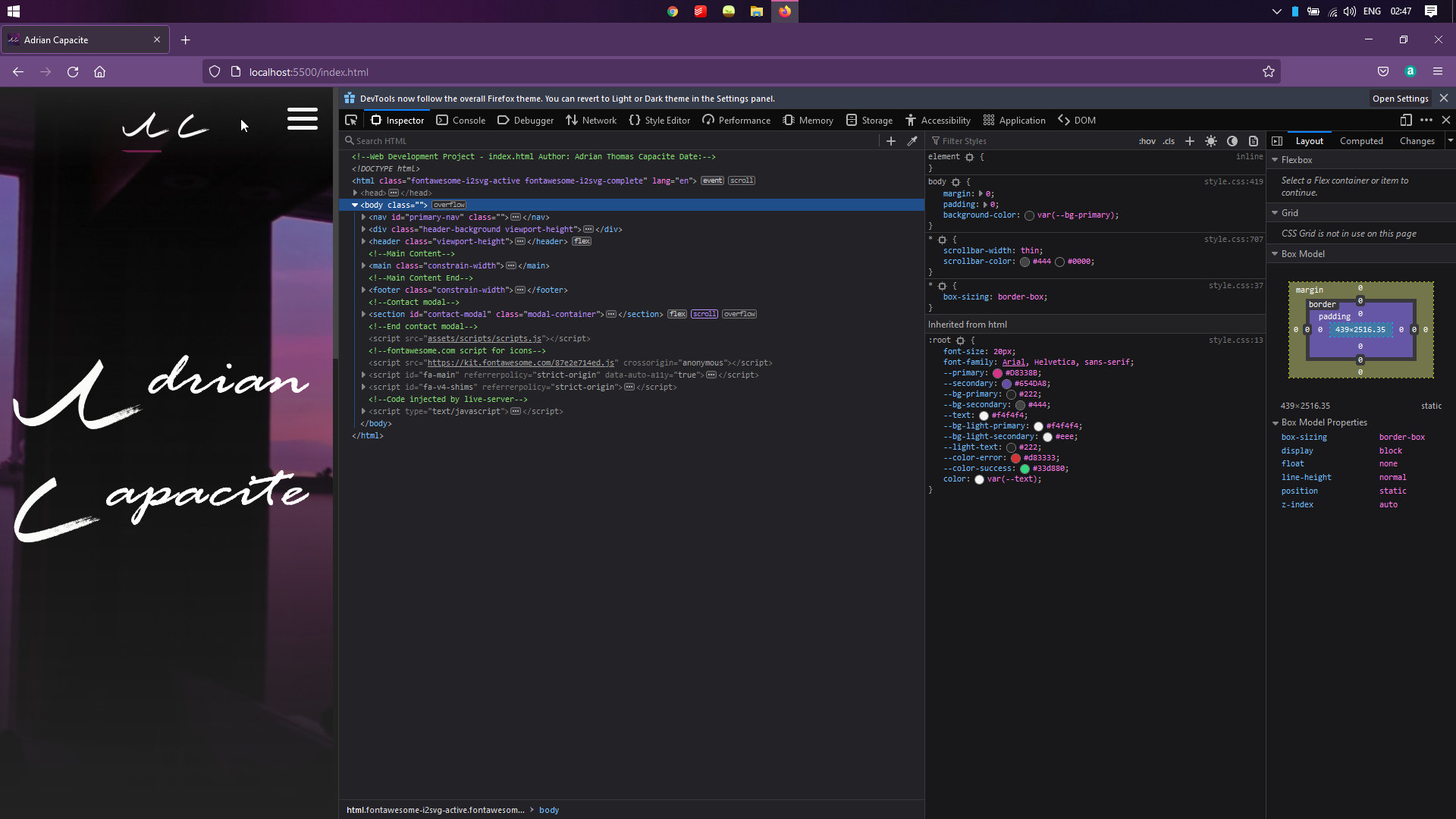Close the Adrian Capacite tab
The image size is (1456, 819).
157,40
